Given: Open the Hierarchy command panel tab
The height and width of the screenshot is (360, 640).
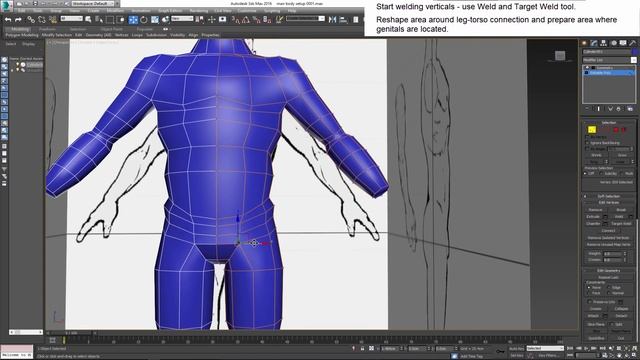Looking at the screenshot, I should tap(604, 43).
